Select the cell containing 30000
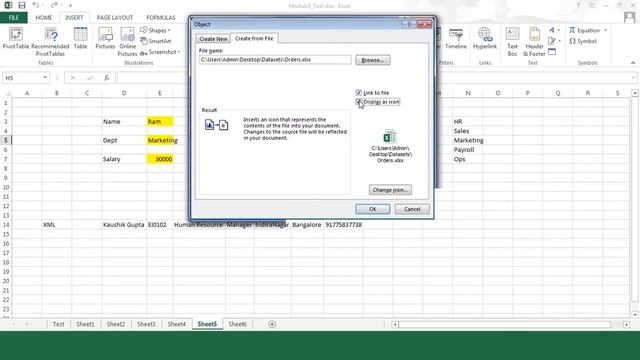The image size is (640, 360). [160, 159]
